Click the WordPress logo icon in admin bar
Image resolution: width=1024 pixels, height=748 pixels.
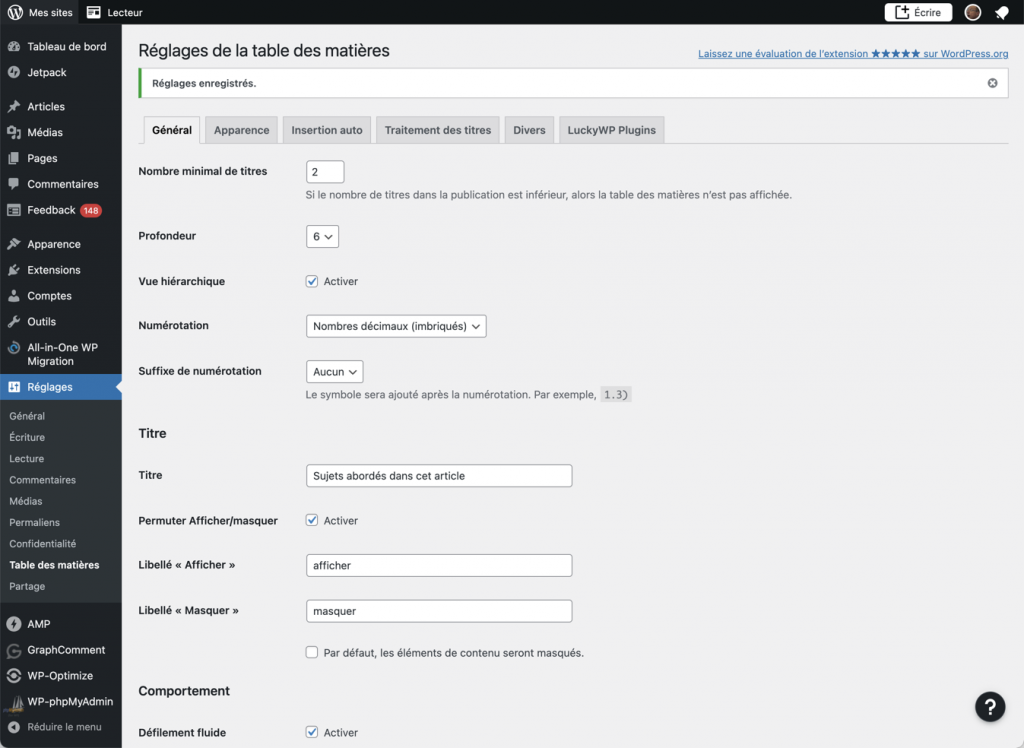tap(15, 12)
